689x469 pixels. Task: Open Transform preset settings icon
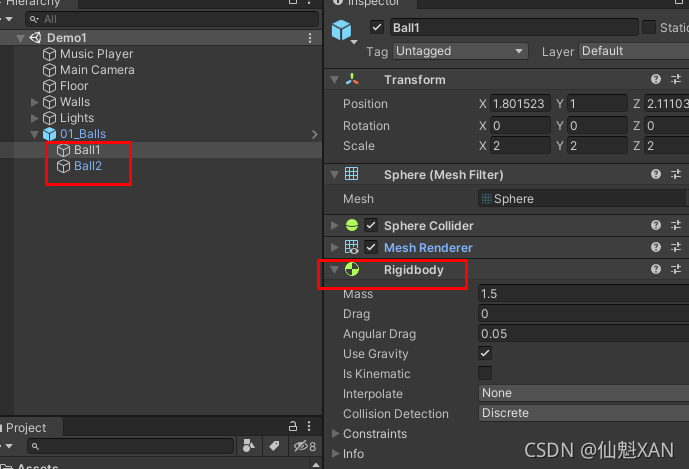676,79
